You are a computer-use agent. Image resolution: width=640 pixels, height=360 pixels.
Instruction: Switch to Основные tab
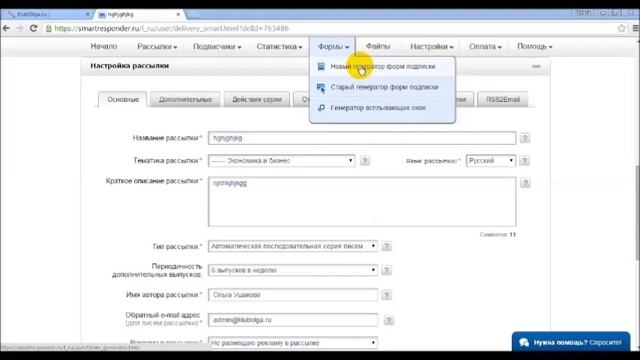tap(123, 99)
